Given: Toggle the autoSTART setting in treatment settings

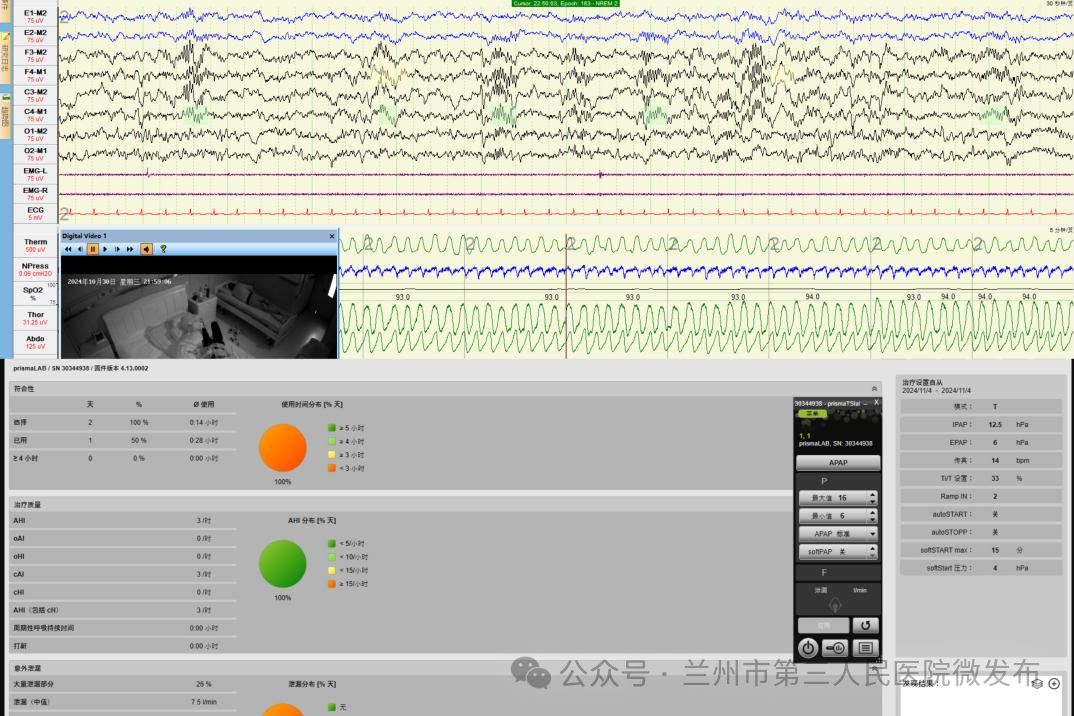Looking at the screenshot, I should click(x=995, y=514).
